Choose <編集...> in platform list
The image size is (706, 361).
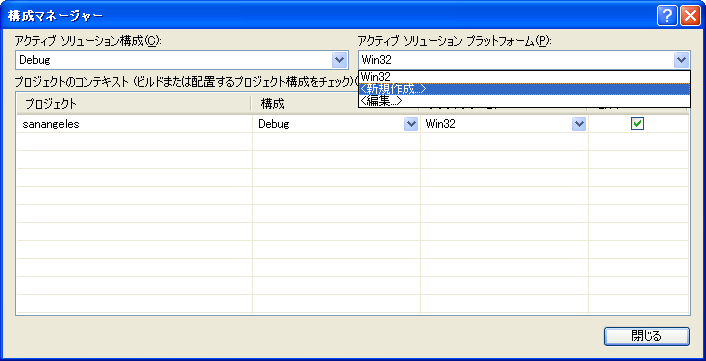coord(524,101)
